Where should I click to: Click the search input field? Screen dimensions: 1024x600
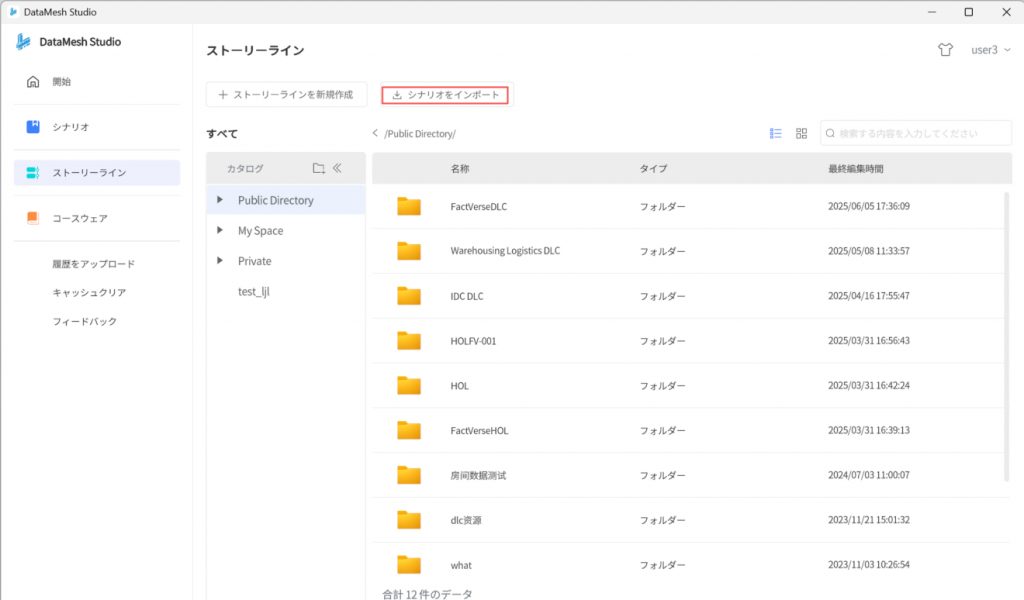[x=920, y=133]
